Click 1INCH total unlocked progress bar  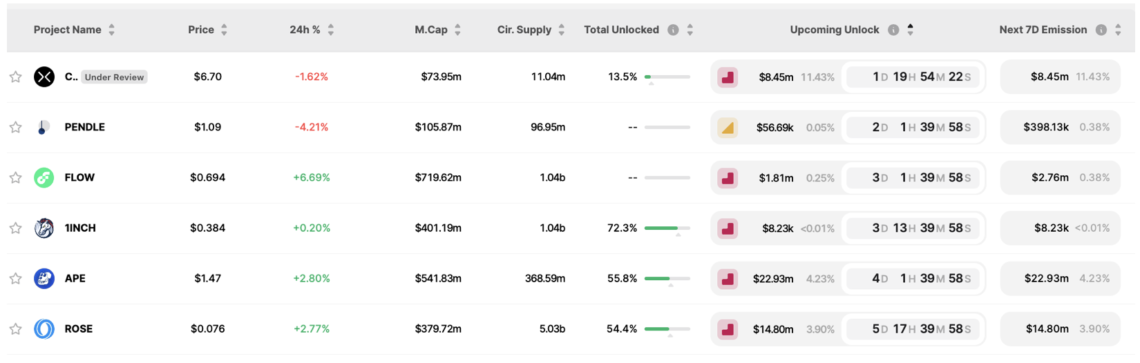click(x=667, y=228)
